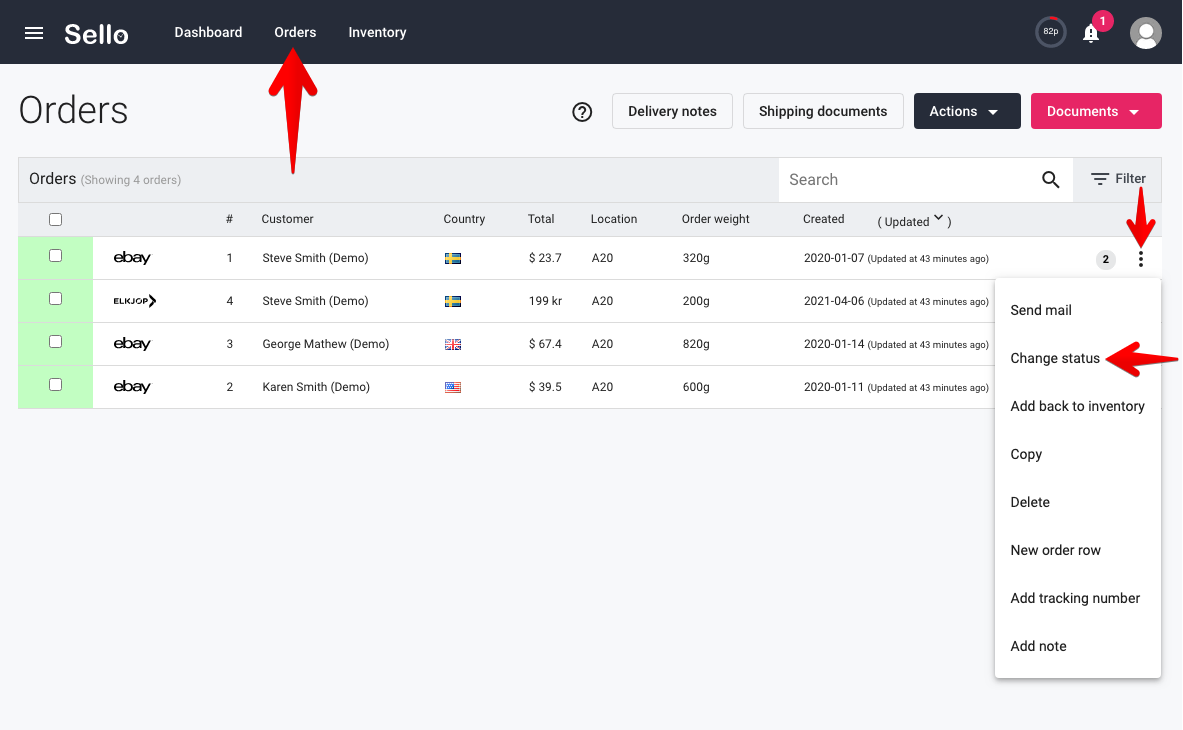This screenshot has height=730, width=1183.
Task: Click created date 2021-04-06
Action: 834,301
